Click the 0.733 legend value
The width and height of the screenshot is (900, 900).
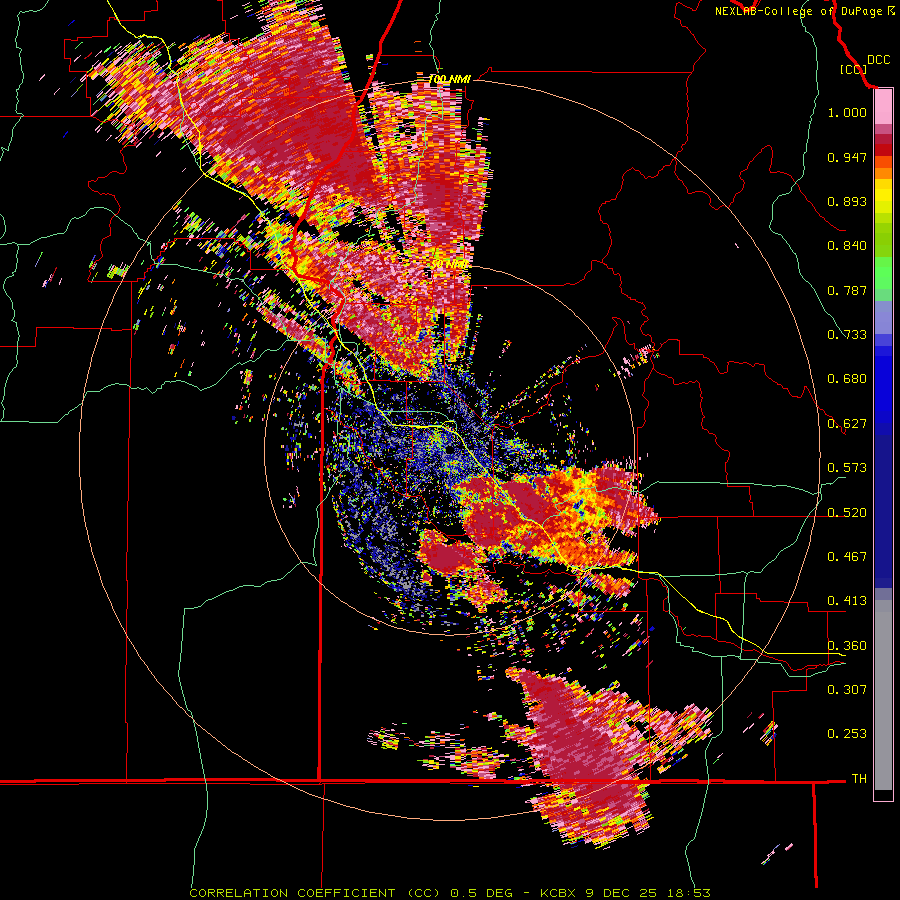click(847, 335)
